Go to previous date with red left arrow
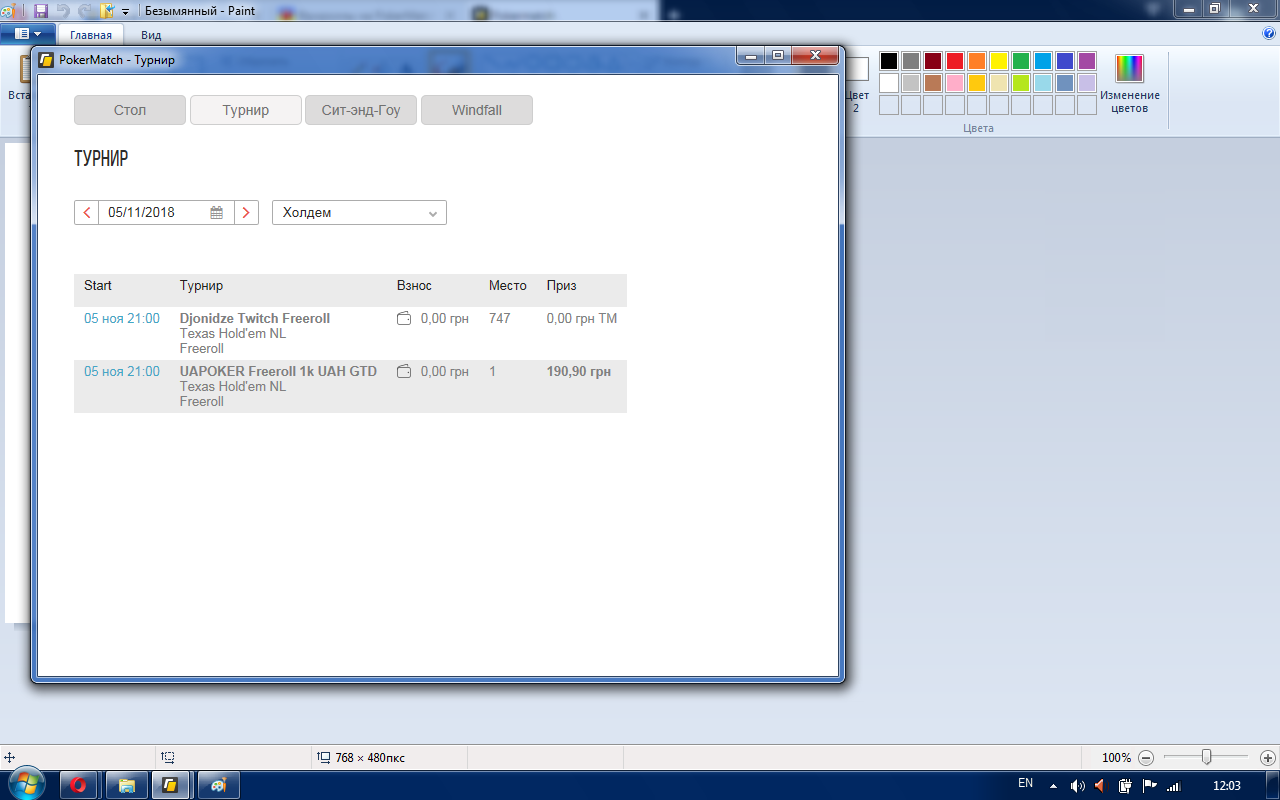Viewport: 1280px width, 800px height. 87,212
